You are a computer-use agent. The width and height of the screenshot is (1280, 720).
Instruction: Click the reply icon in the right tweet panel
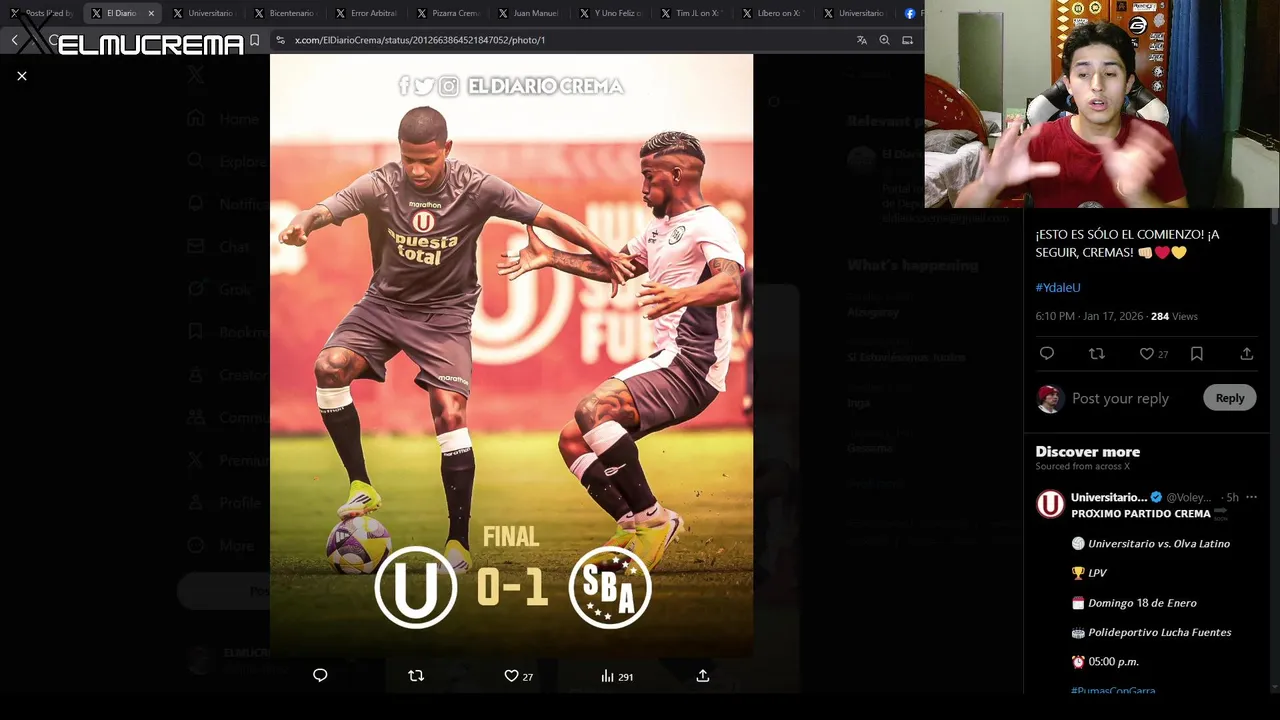tap(1047, 353)
